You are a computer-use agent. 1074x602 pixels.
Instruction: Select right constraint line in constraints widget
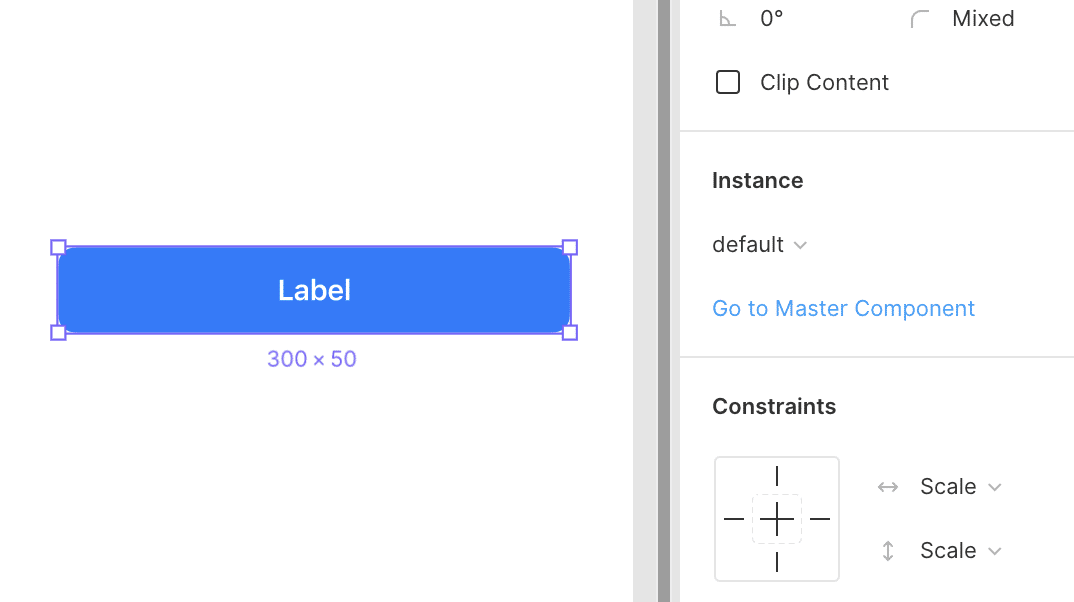tap(820, 519)
